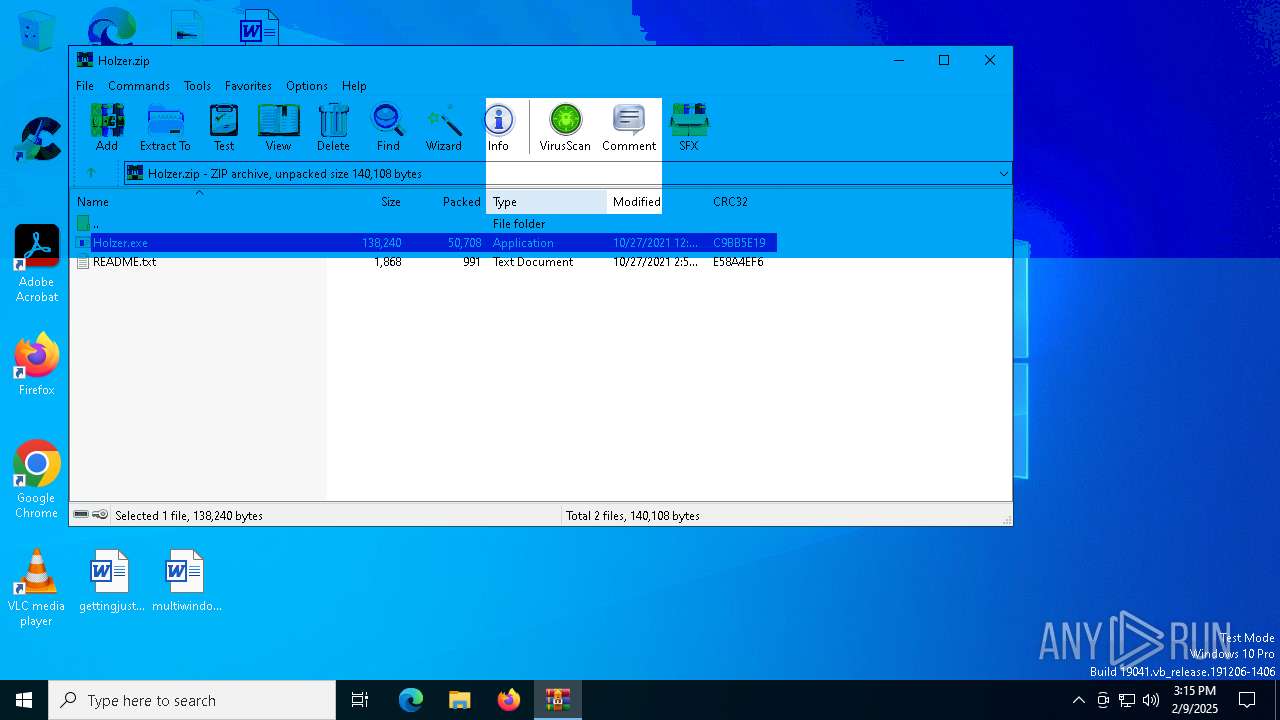Open Task View on taskbar
This screenshot has width=1280, height=720.
point(360,700)
